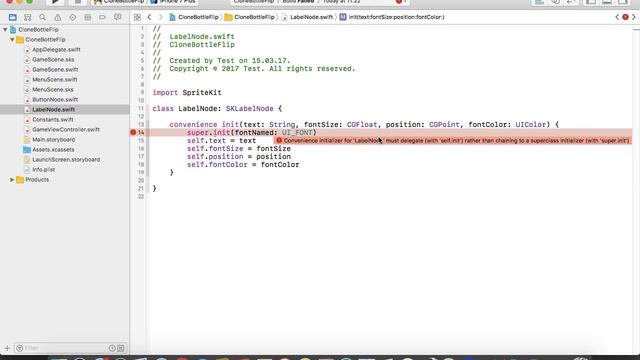Open GameScene.swift file

tap(55, 69)
